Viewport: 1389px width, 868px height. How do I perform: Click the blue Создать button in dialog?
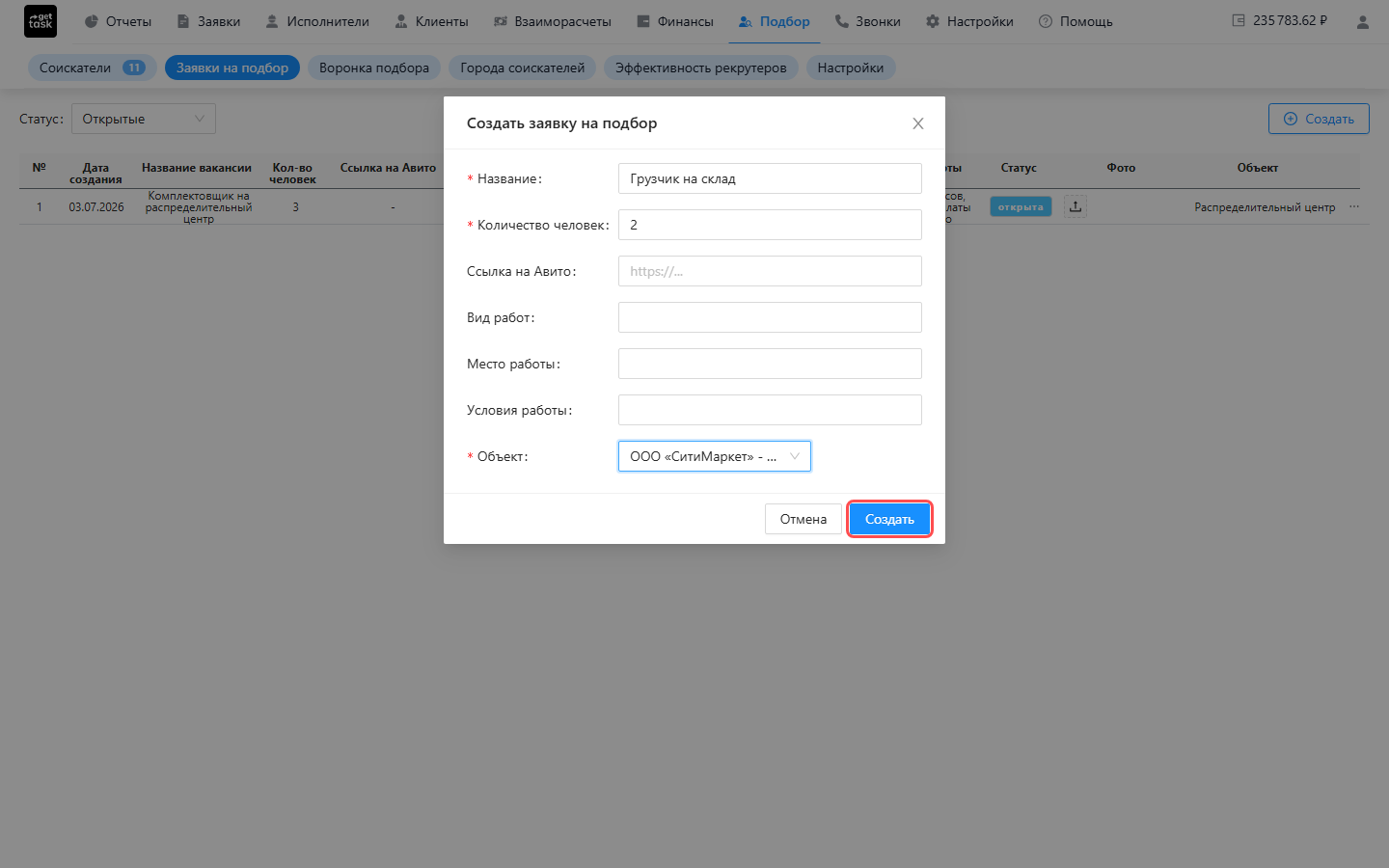coord(889,519)
